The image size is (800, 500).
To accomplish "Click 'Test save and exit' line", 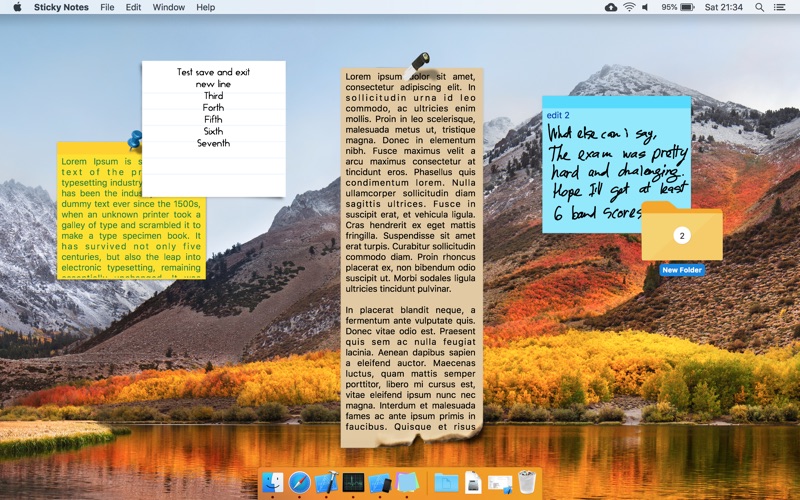I will click(213, 72).
